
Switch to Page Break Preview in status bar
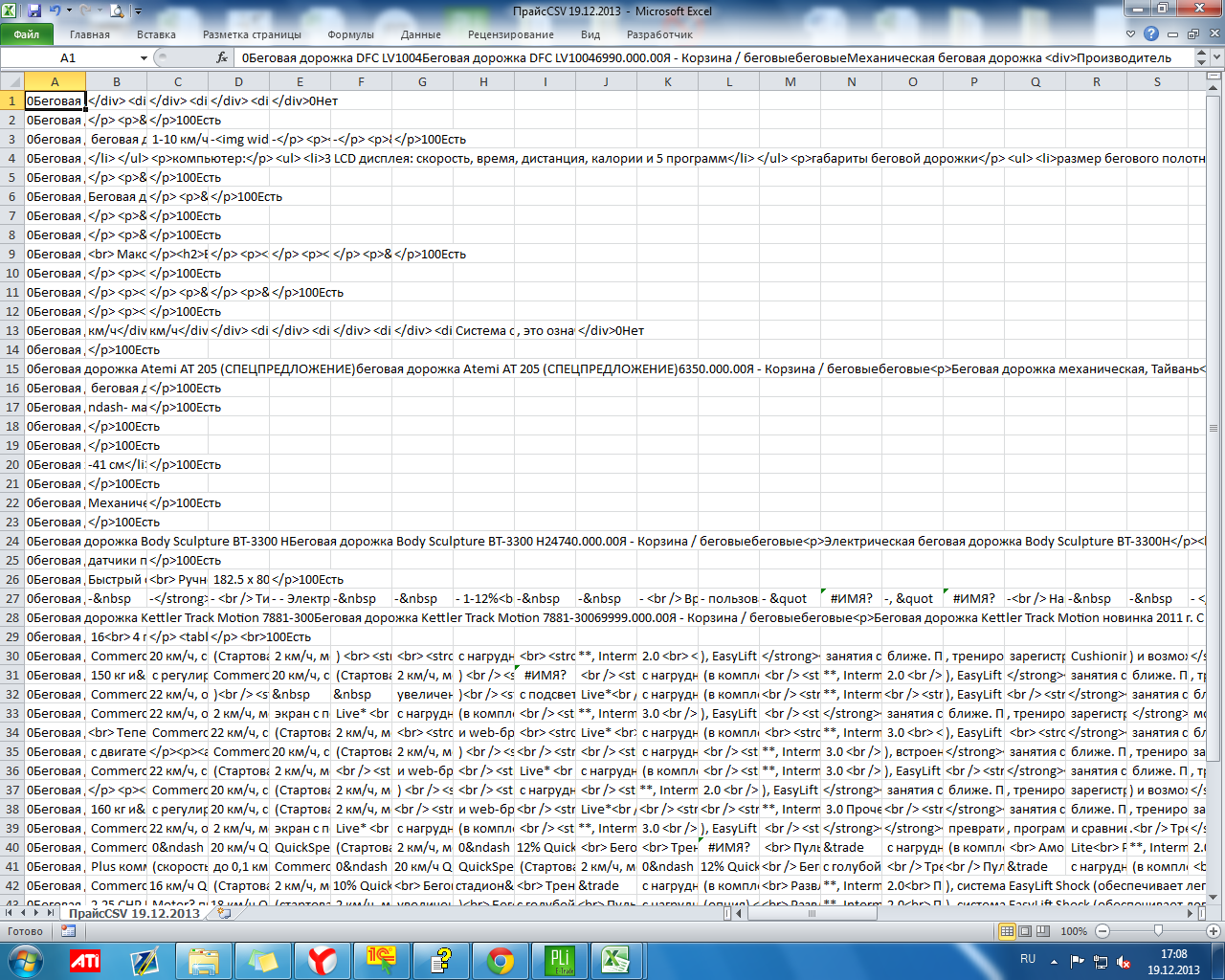(1042, 931)
